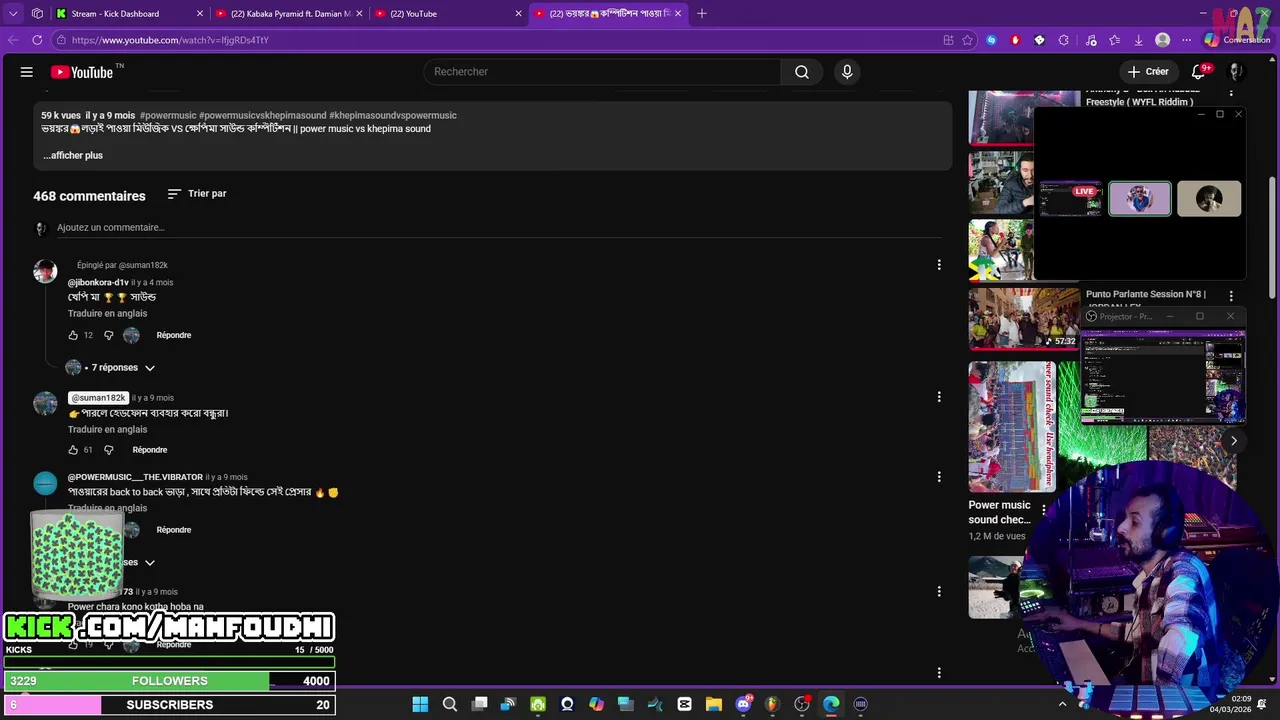Open the red hand ad-blocker extension
The width and height of the screenshot is (1280, 720).
click(x=1015, y=40)
